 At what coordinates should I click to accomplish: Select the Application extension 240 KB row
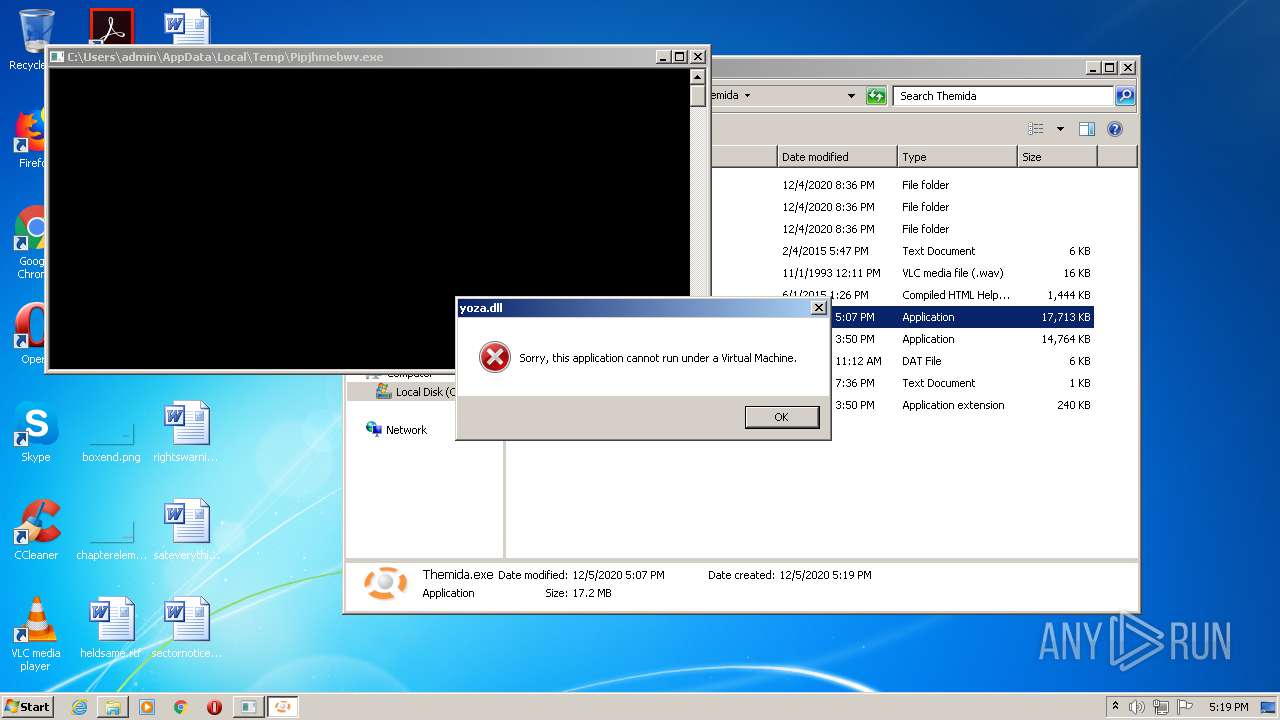click(x=962, y=405)
